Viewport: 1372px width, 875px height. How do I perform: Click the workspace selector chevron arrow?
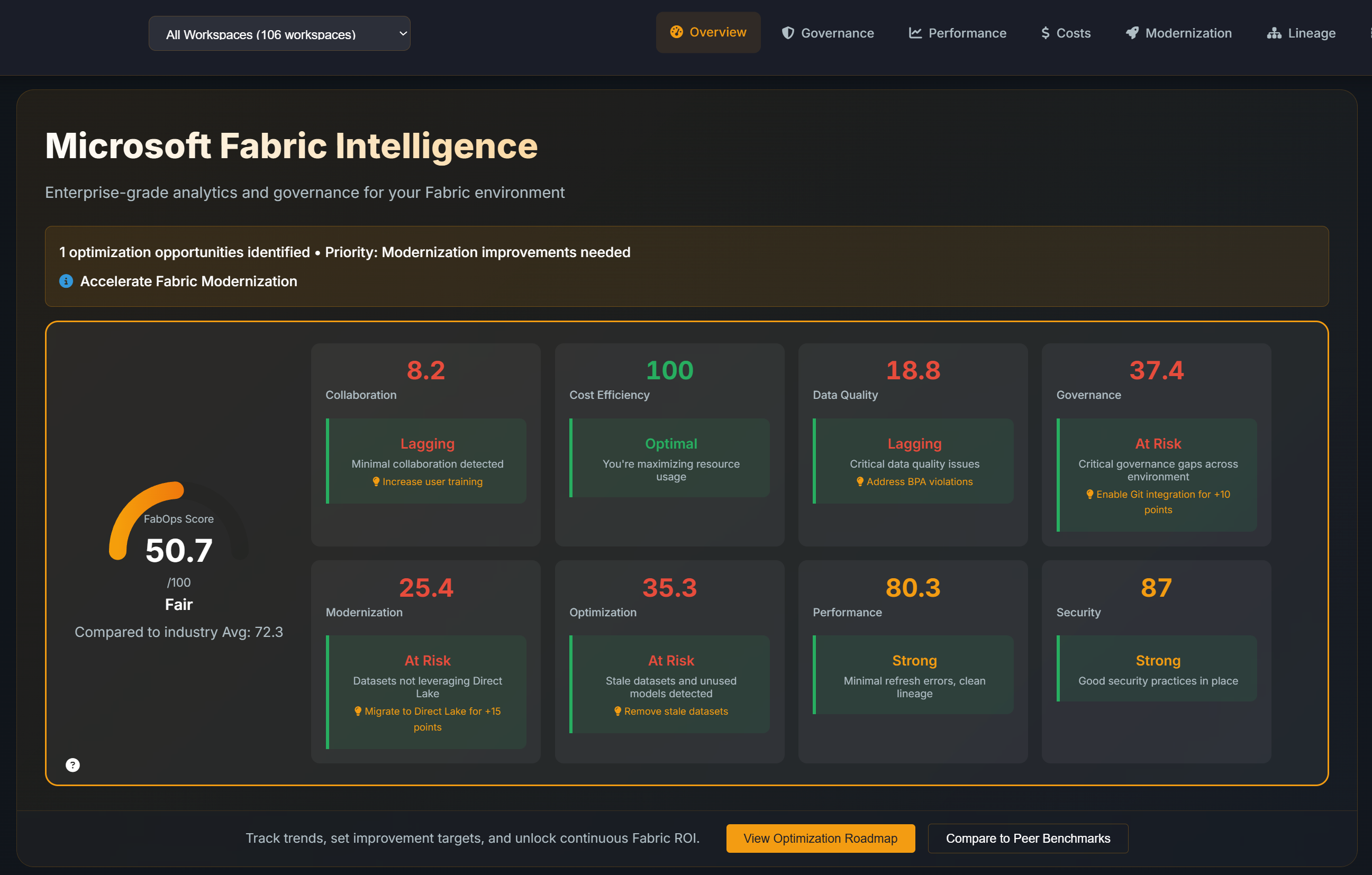coord(403,34)
